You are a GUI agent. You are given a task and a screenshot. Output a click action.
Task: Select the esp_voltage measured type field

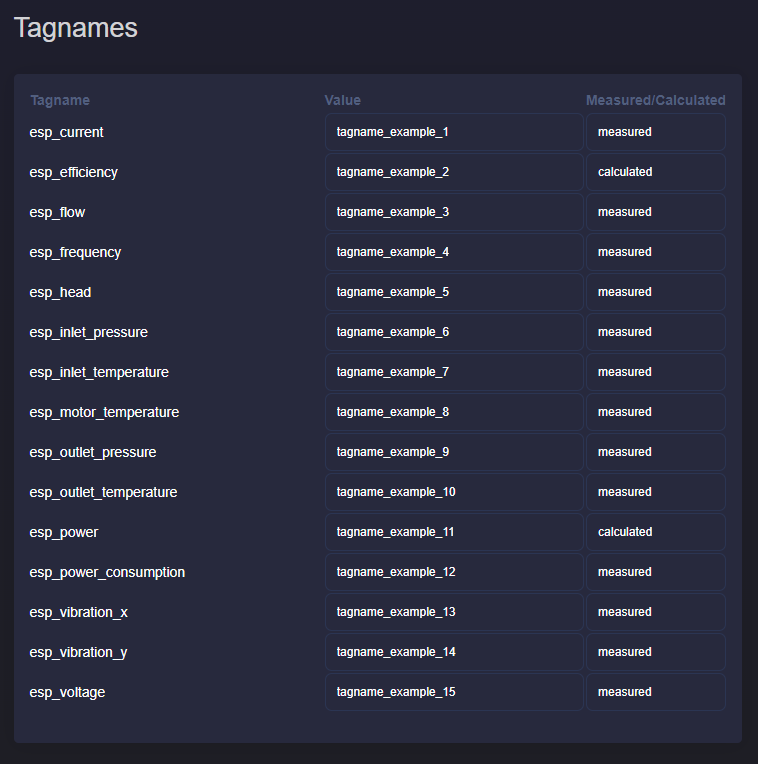click(x=655, y=692)
